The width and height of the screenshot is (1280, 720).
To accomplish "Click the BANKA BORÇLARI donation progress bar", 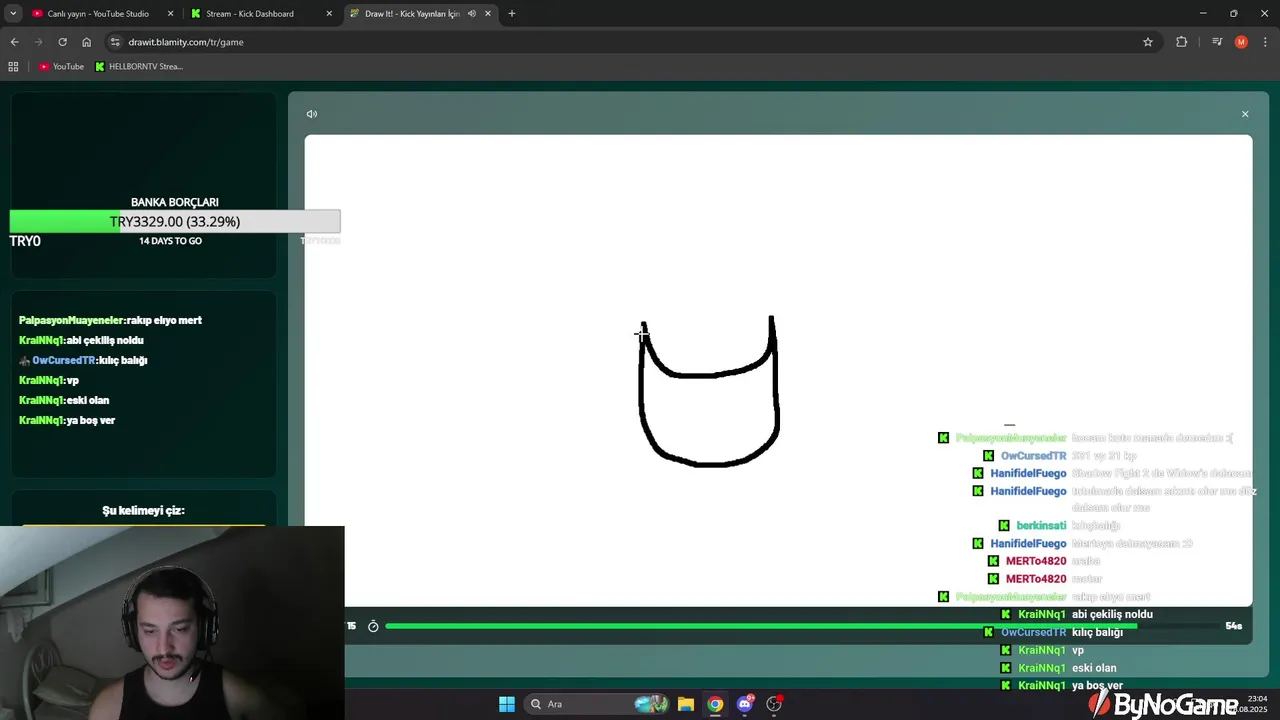I will 175,221.
